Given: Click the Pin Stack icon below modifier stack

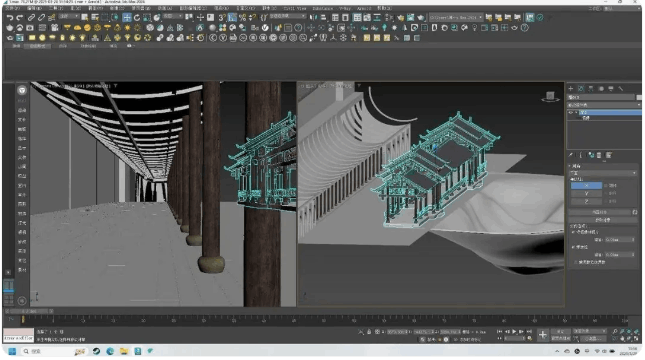Looking at the screenshot, I should click(x=571, y=155).
